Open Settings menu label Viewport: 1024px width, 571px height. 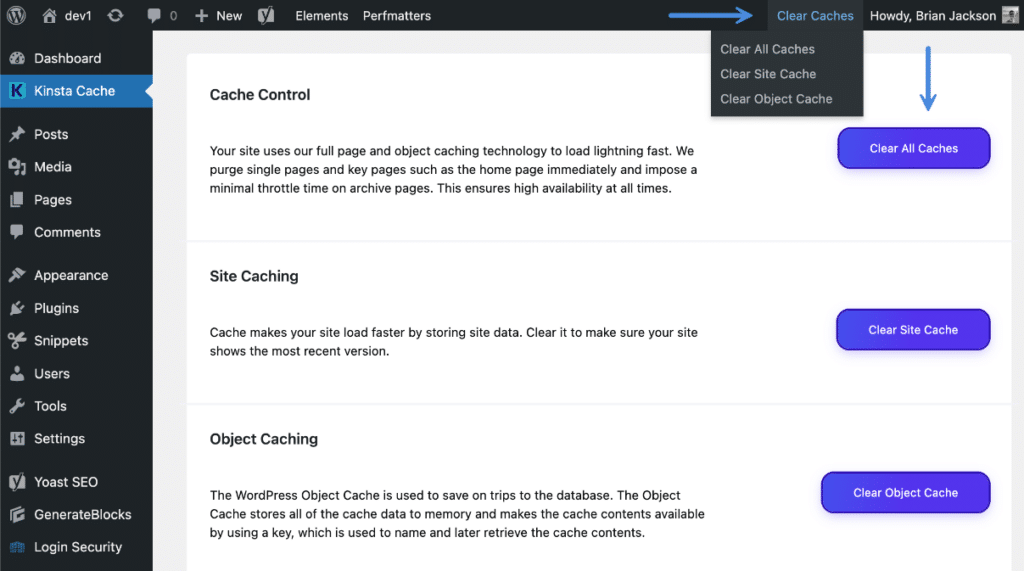coord(59,438)
